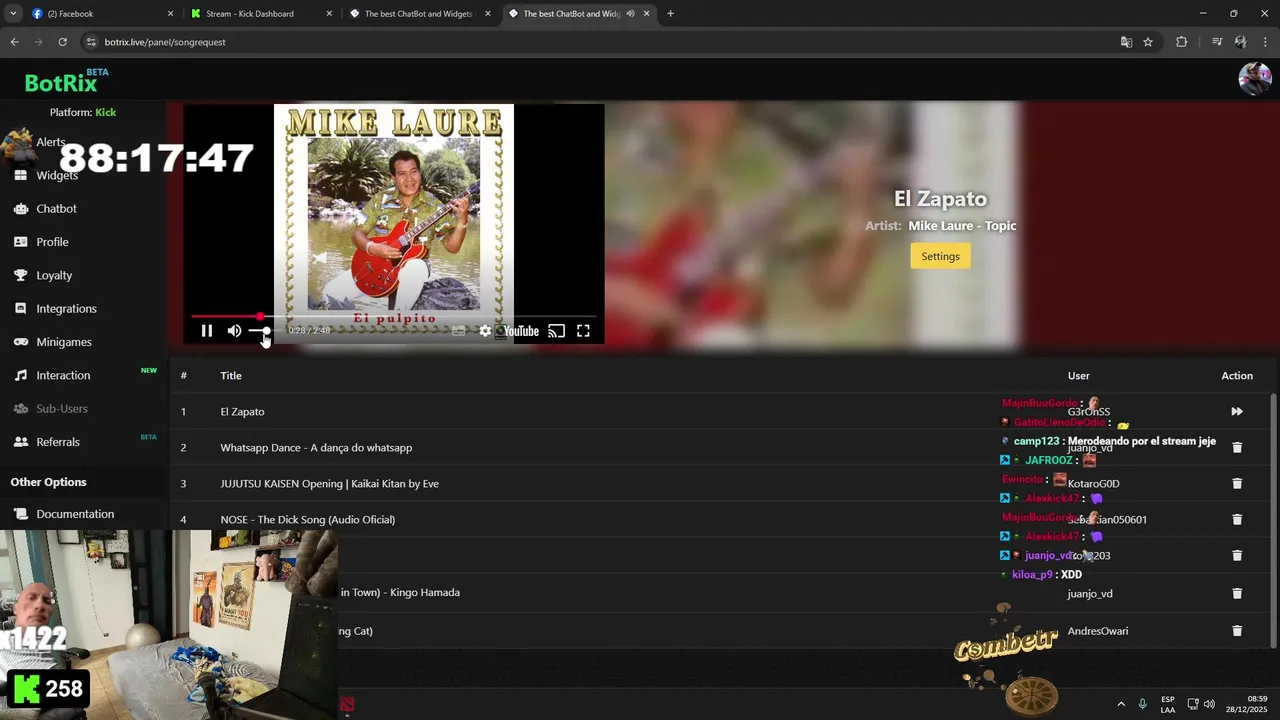Screen dimensions: 1280x720
Task: Open Loyalty section
Action: [x=54, y=275]
